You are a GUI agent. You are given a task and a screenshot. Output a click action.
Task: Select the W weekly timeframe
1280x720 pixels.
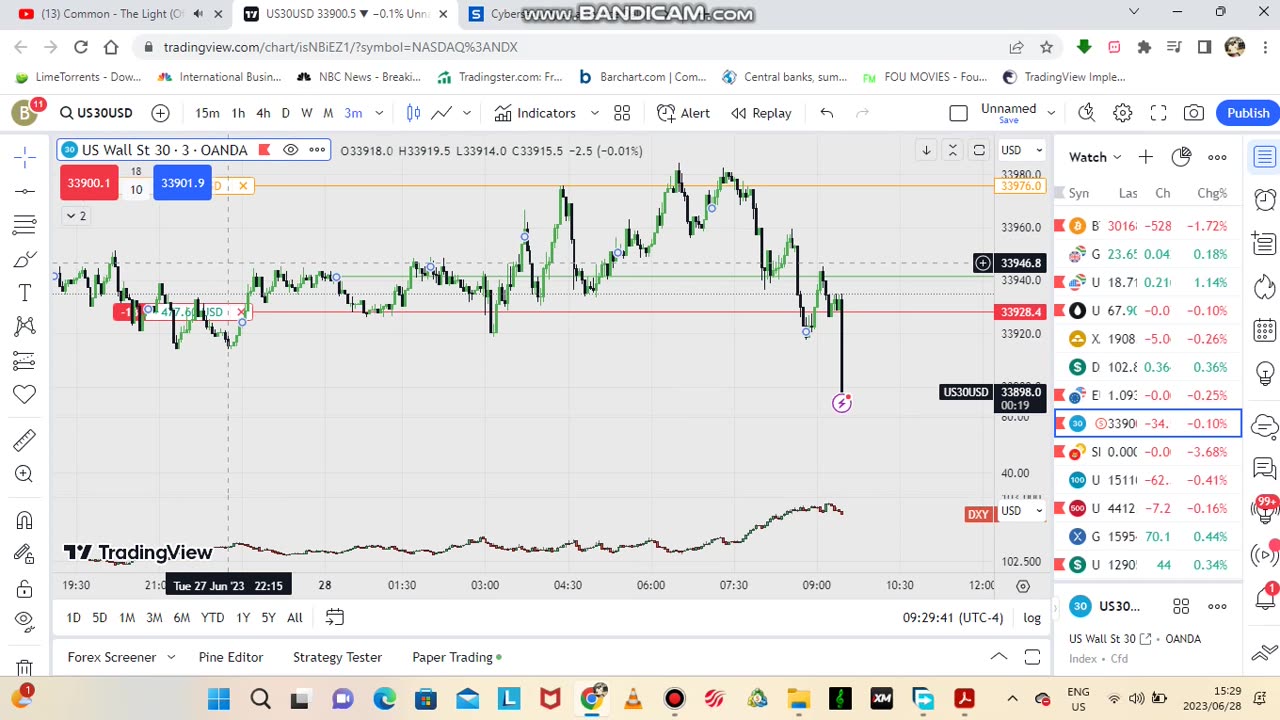coord(307,113)
